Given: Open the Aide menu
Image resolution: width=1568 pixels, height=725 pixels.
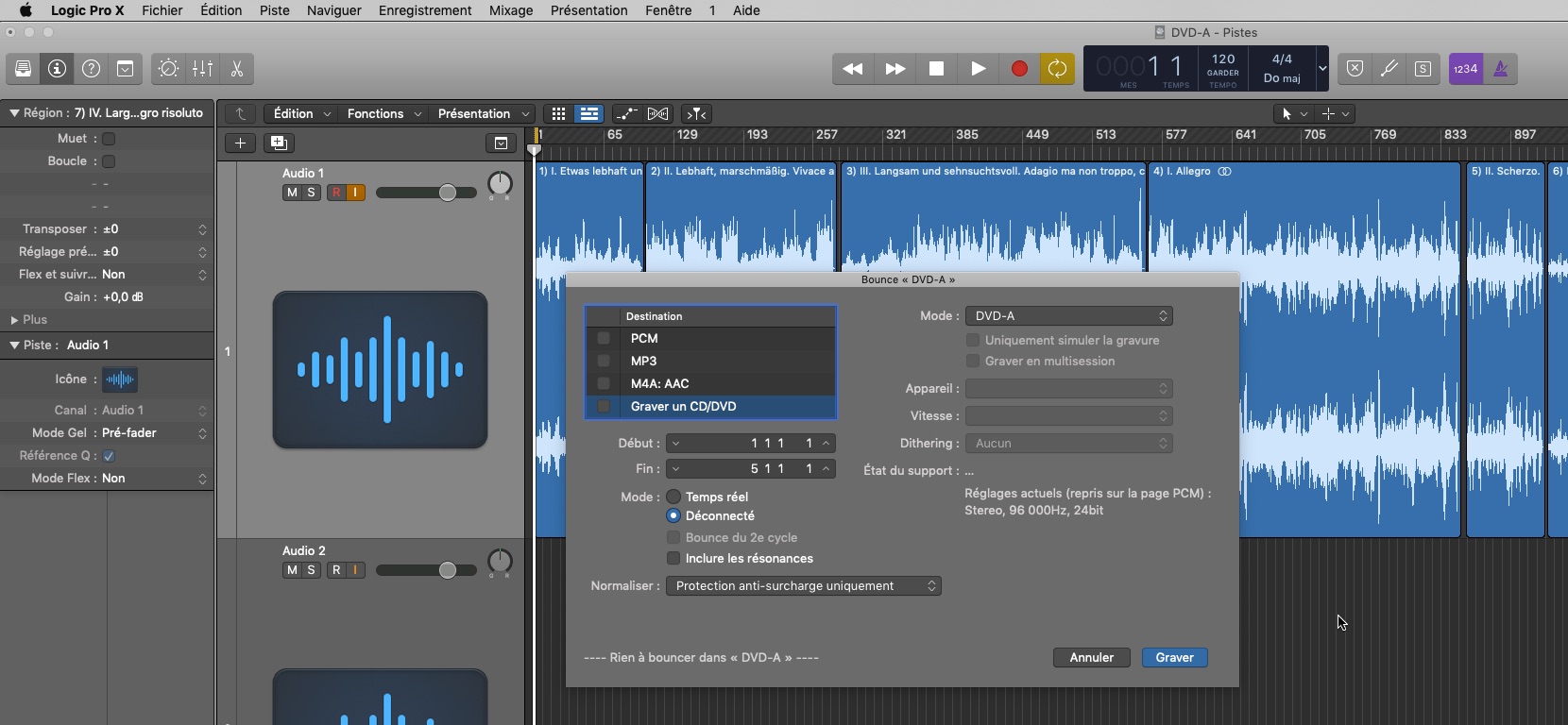Looking at the screenshot, I should pos(746,10).
